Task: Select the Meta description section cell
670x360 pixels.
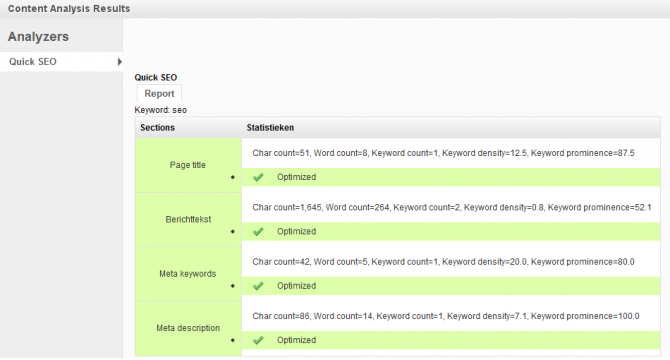Action: point(188,328)
